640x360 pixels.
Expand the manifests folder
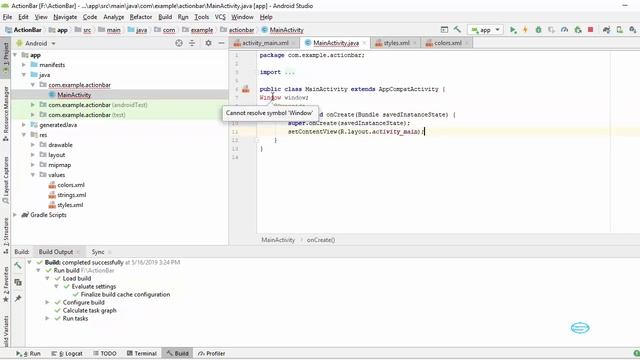(24, 65)
